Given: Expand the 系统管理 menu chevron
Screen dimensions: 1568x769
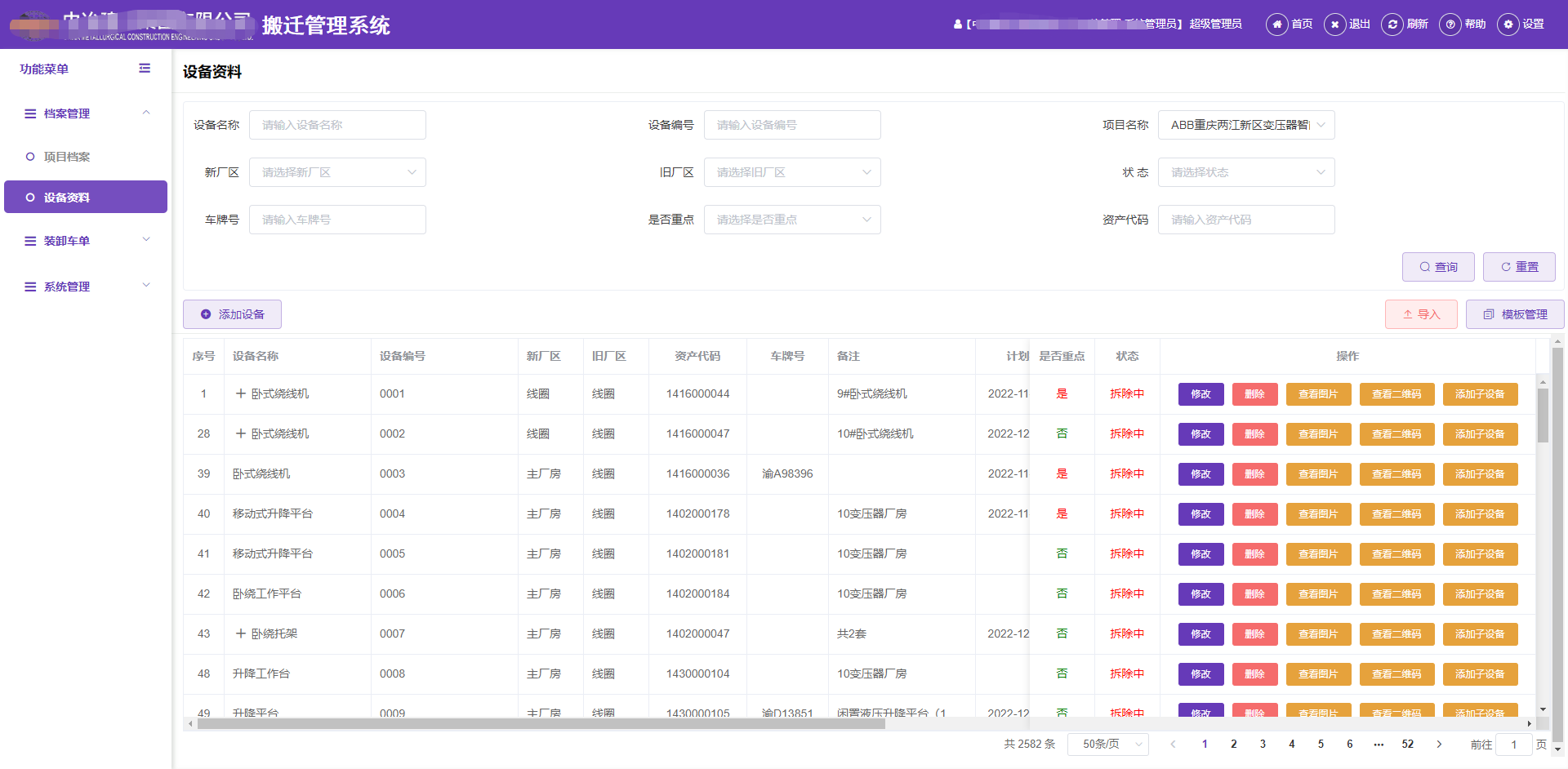Looking at the screenshot, I should click(146, 286).
